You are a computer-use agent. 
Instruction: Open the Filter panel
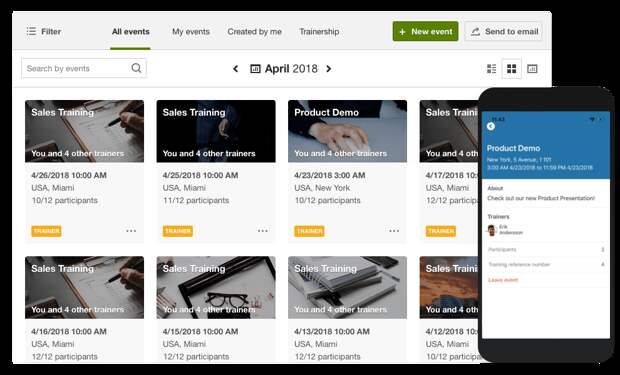coord(43,31)
